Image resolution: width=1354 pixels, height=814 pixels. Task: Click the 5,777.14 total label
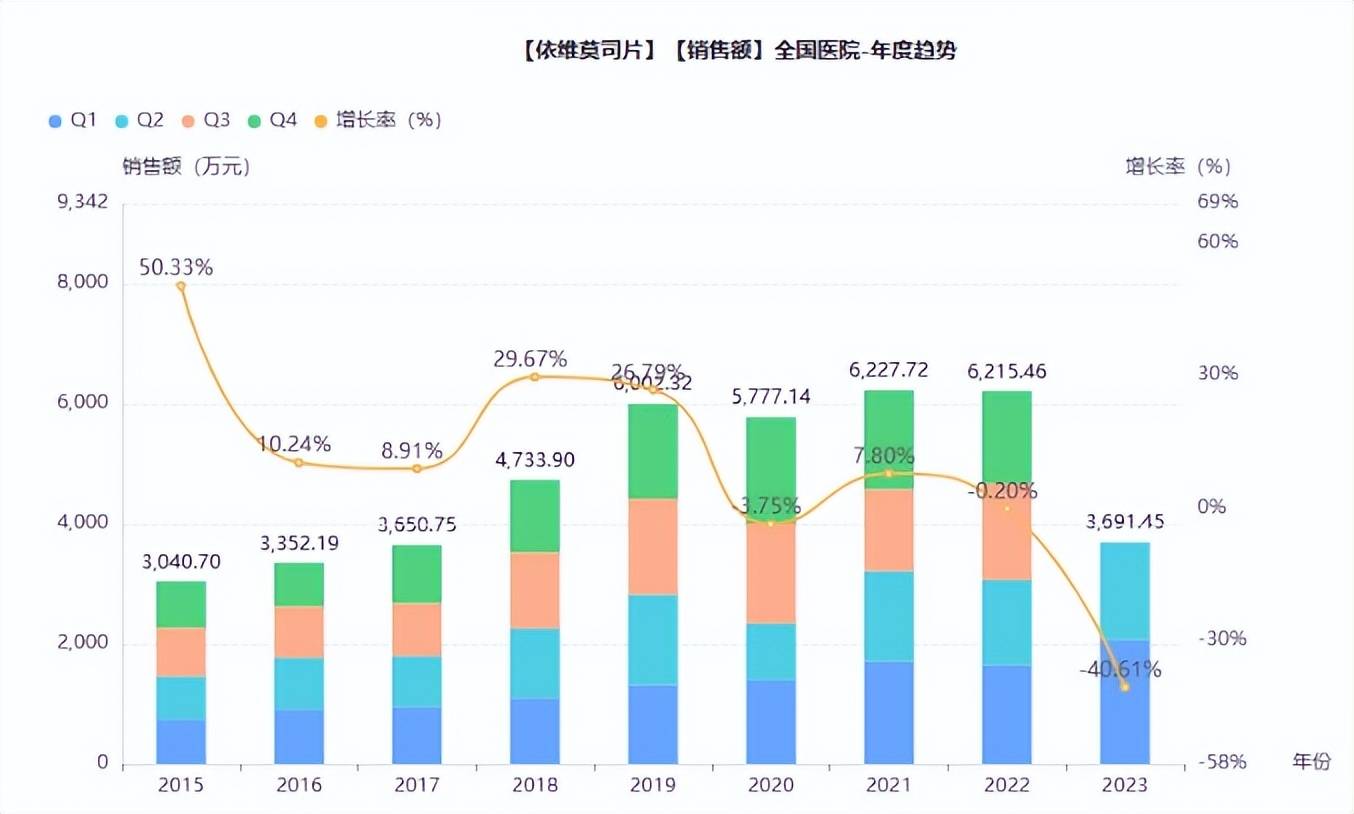point(771,398)
